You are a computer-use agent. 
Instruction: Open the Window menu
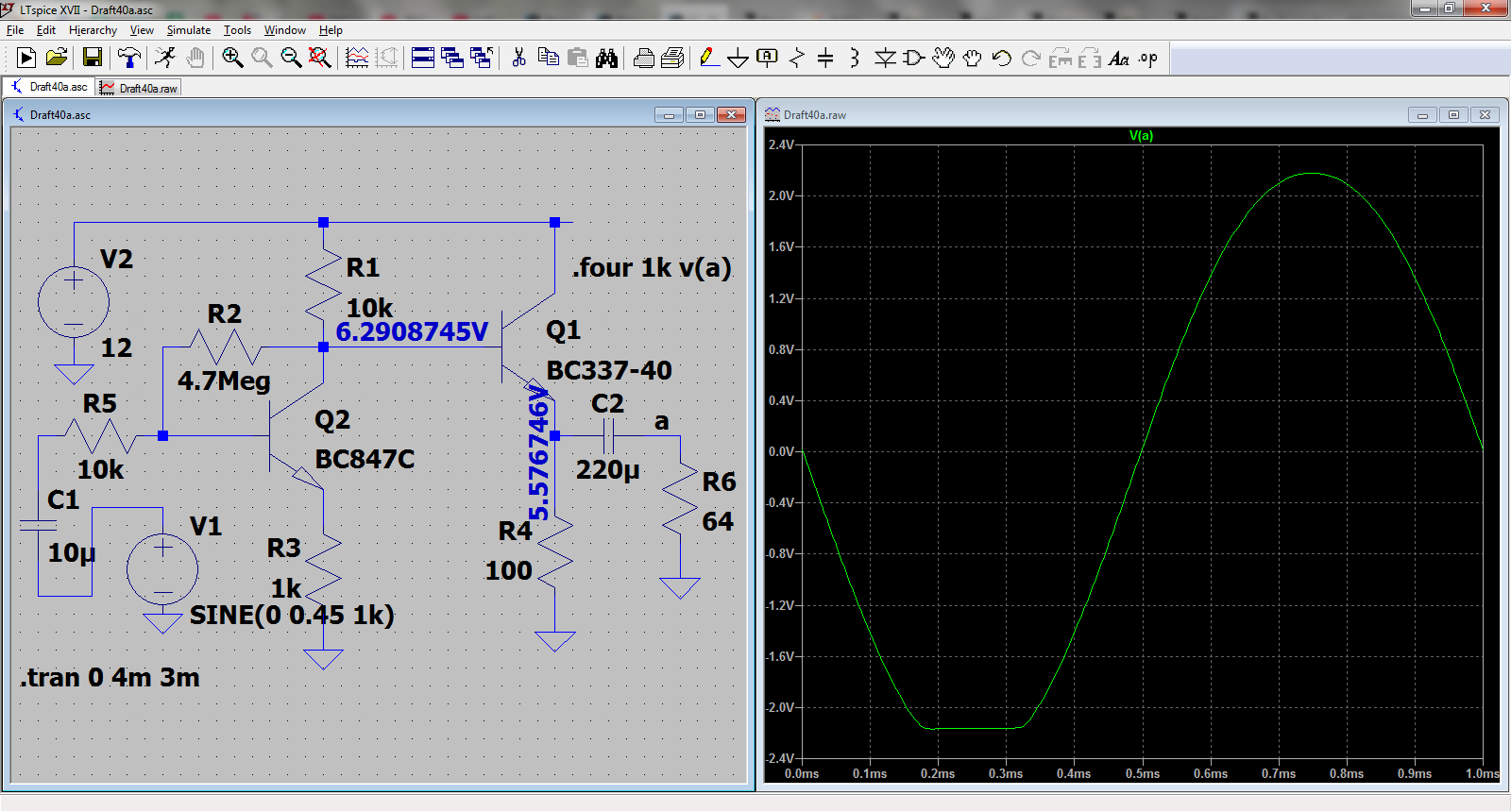click(284, 30)
